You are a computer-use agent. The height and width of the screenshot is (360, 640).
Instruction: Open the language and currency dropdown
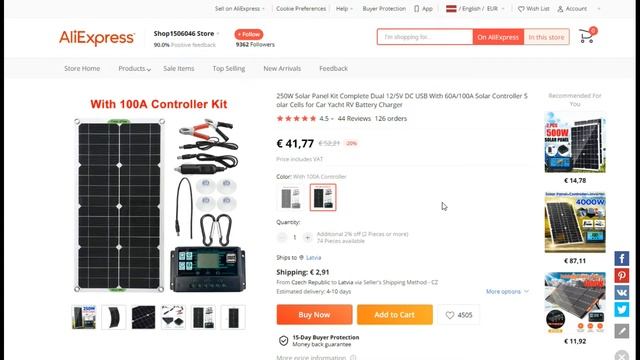pyautogui.click(x=475, y=9)
